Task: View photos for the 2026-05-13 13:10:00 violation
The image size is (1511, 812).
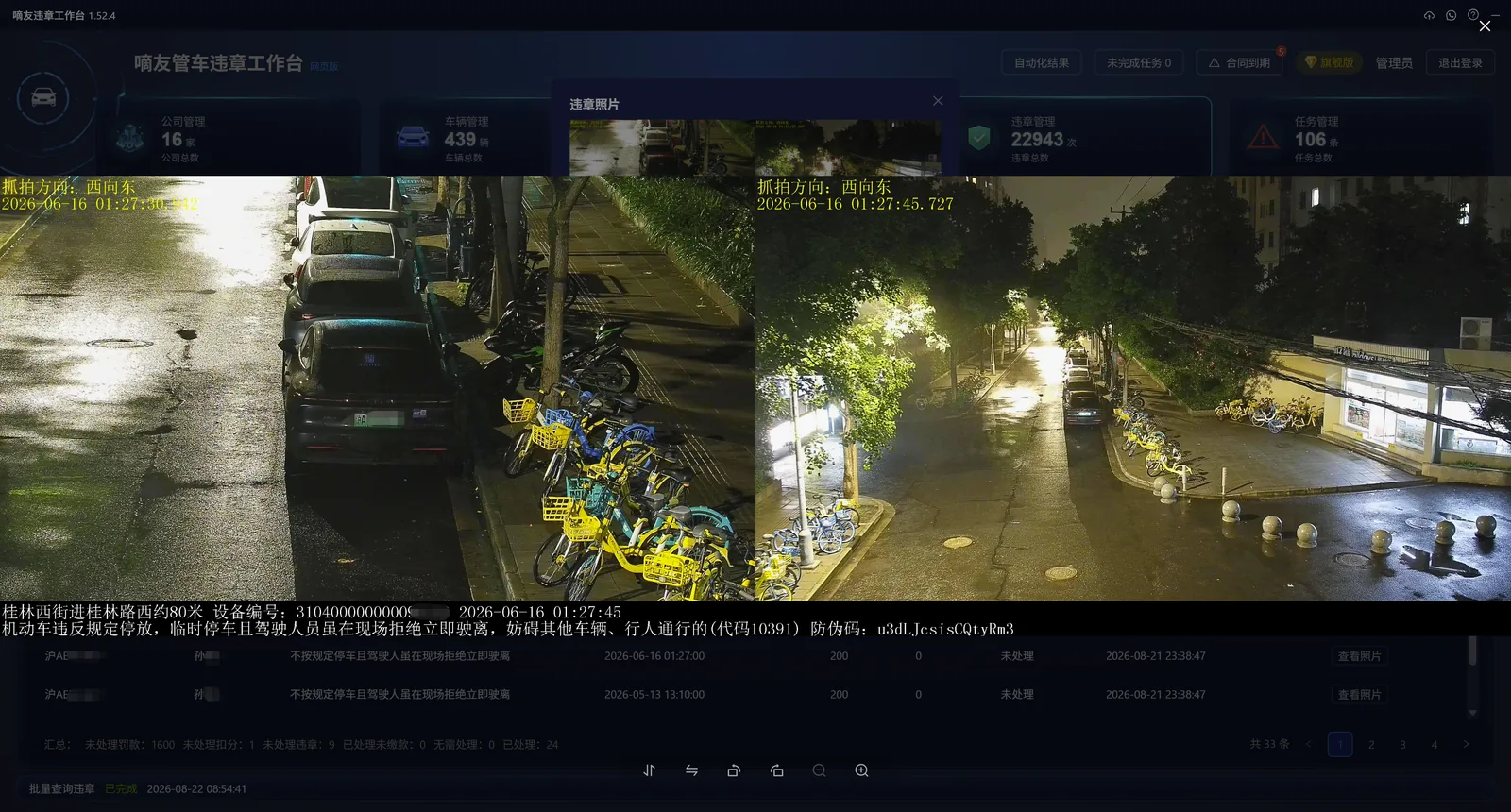Action: (1359, 695)
